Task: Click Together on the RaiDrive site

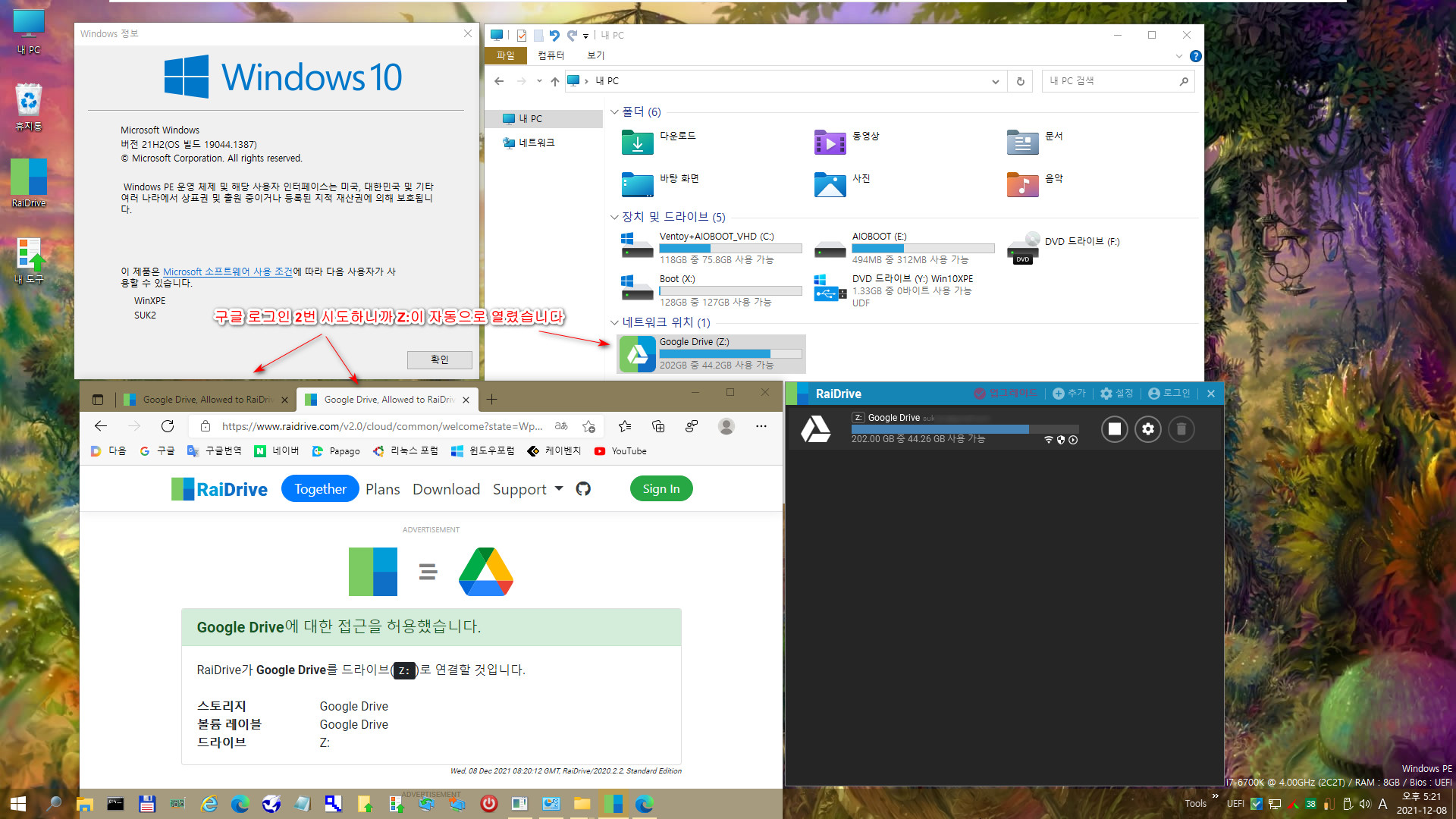Action: click(x=320, y=489)
